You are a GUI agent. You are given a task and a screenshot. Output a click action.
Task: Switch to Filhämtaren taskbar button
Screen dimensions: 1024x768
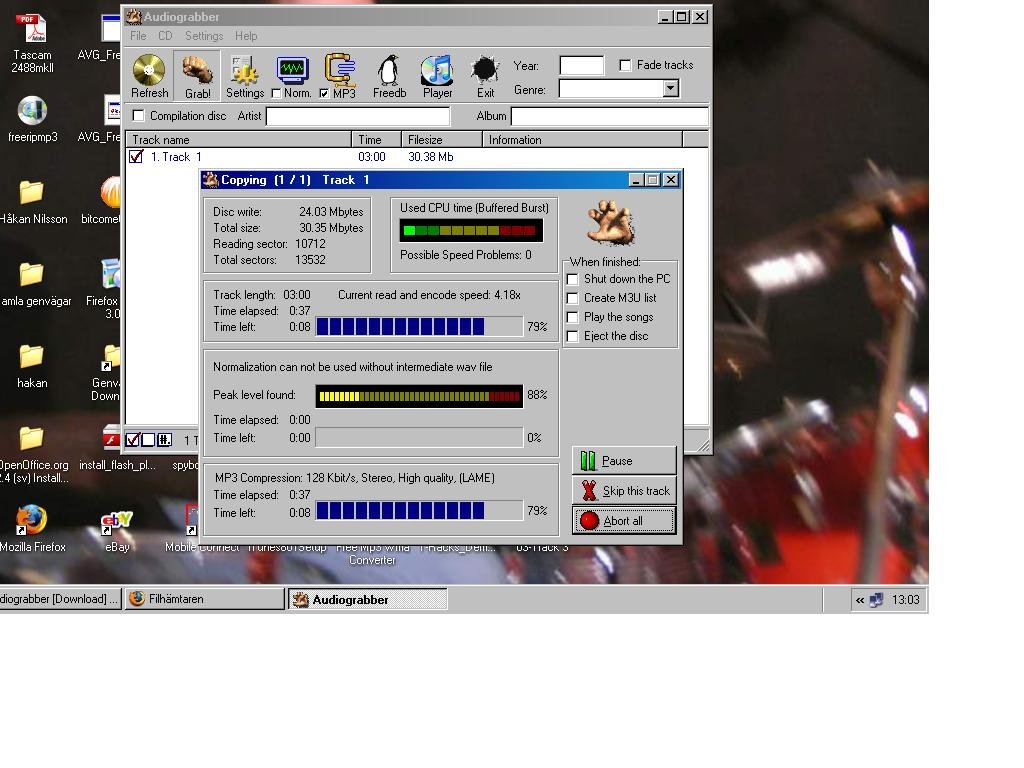pyautogui.click(x=204, y=599)
